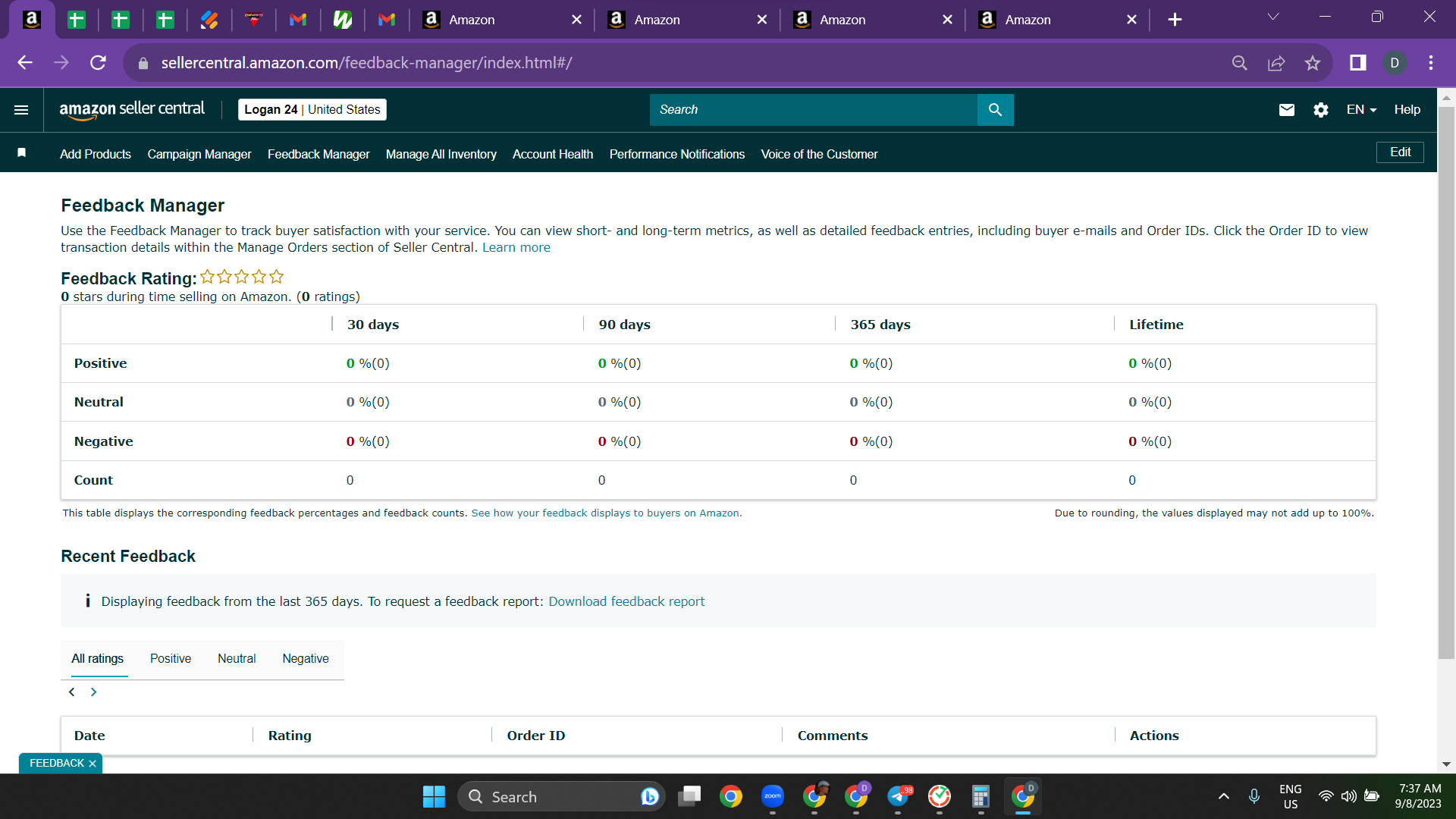Bookmark this tab with star icon
Screen dimensions: 1456x819
coord(1313,63)
